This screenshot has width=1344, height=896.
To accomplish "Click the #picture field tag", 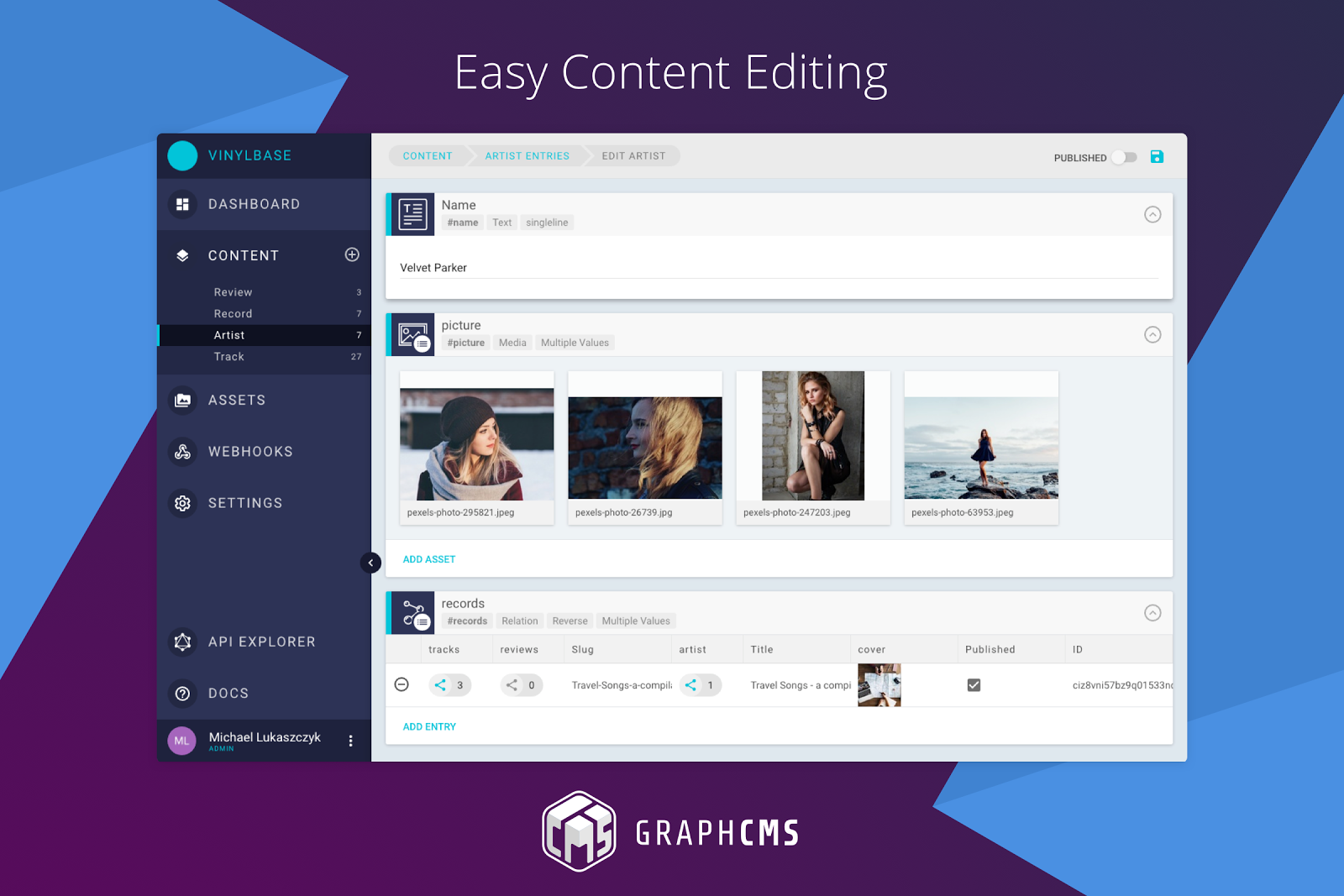I will [x=466, y=343].
